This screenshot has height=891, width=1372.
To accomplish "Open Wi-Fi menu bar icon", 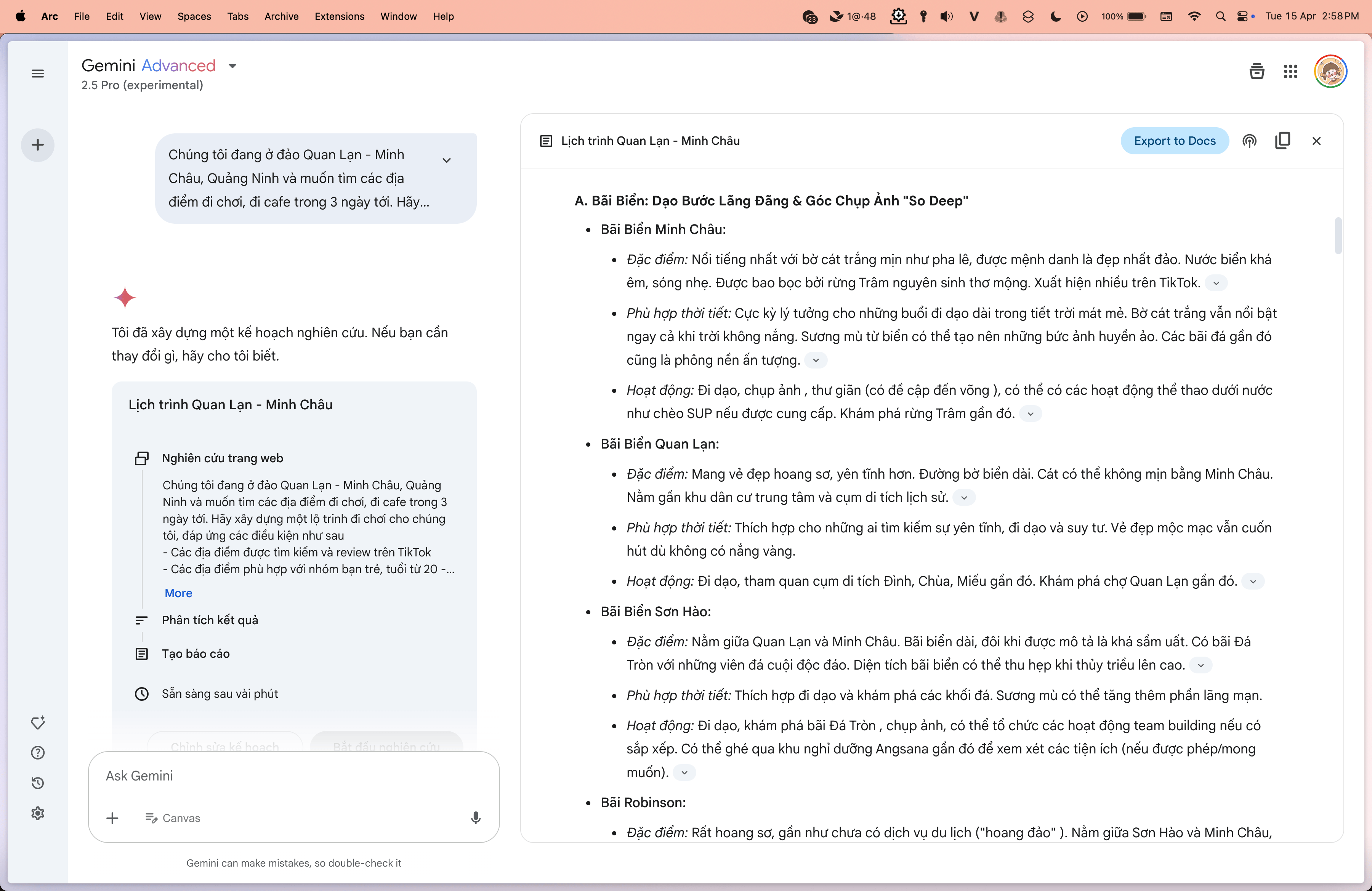I will (1194, 16).
